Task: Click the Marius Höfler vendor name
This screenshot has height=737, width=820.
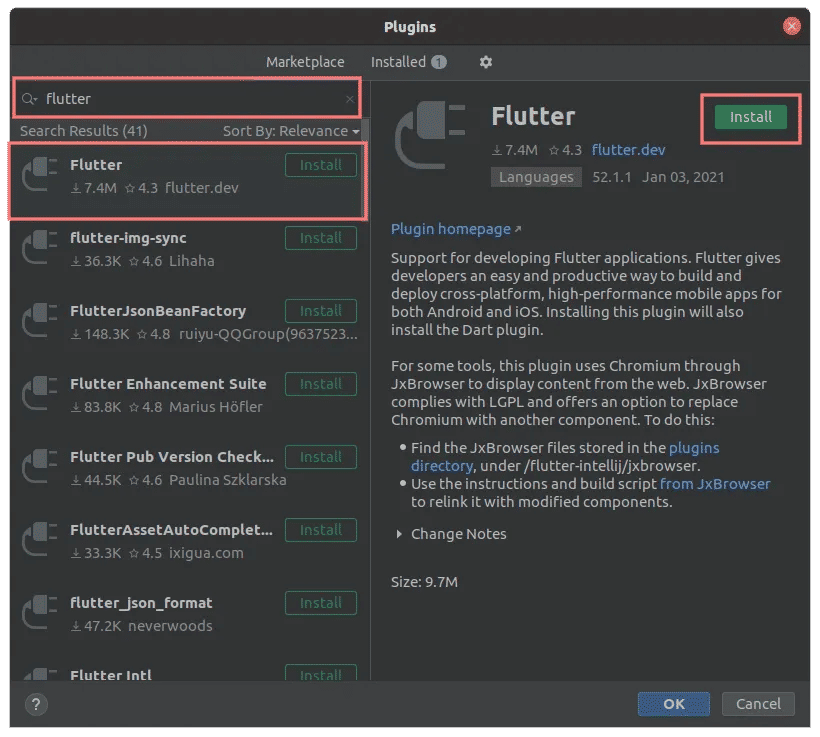Action: 215,407
